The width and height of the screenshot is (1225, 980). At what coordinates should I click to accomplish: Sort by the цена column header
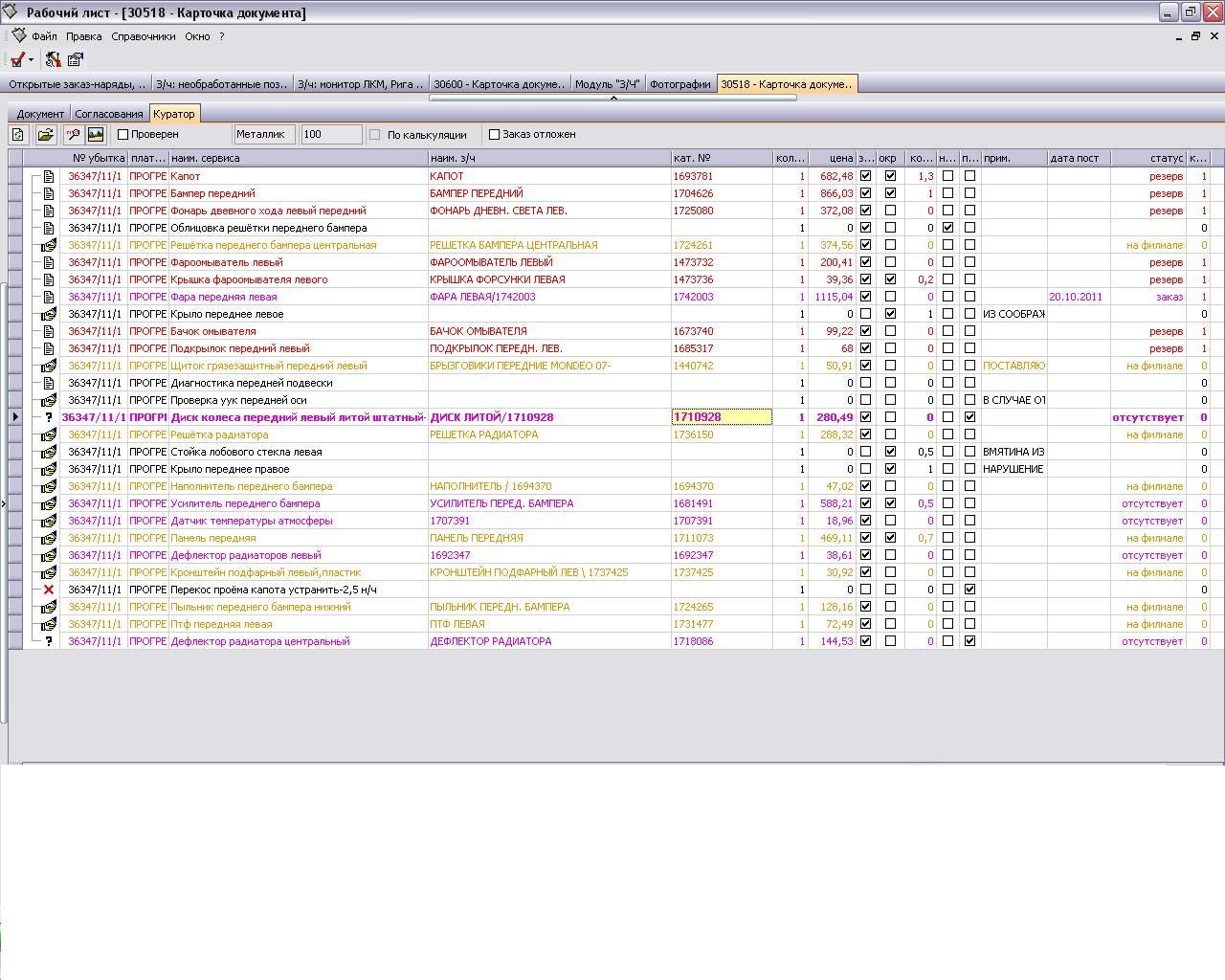tap(831, 158)
